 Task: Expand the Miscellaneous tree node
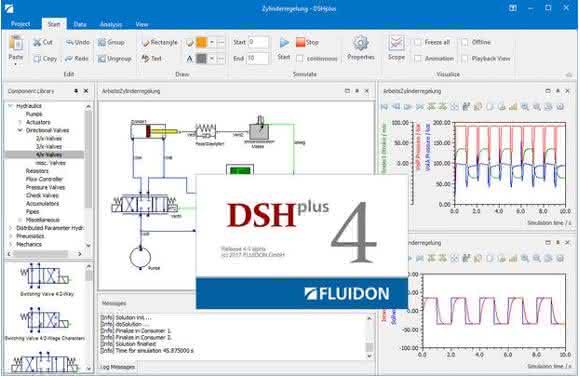tap(20, 220)
